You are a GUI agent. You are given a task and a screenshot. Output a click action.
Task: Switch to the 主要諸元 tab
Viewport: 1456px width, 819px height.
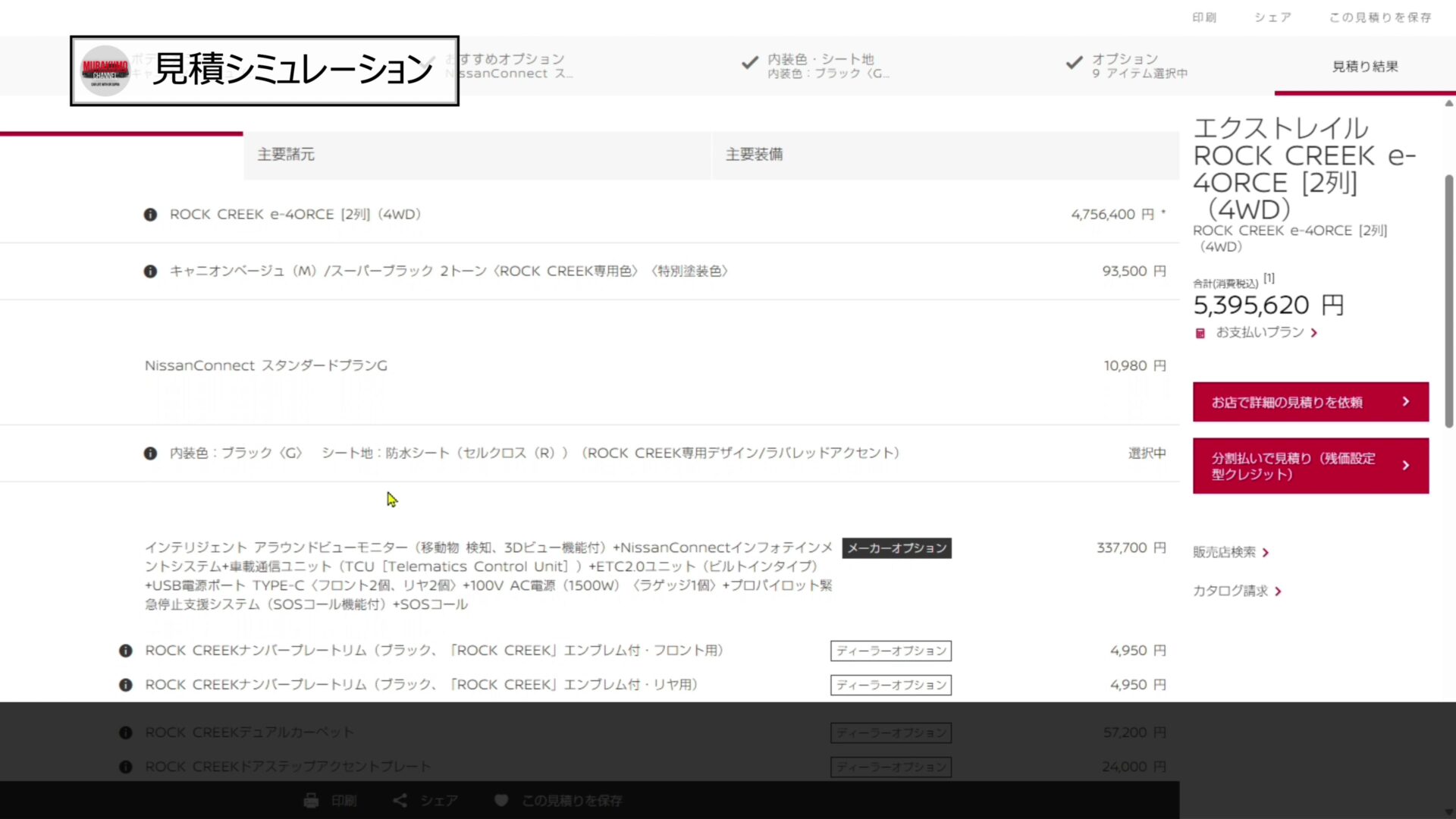tap(477, 155)
